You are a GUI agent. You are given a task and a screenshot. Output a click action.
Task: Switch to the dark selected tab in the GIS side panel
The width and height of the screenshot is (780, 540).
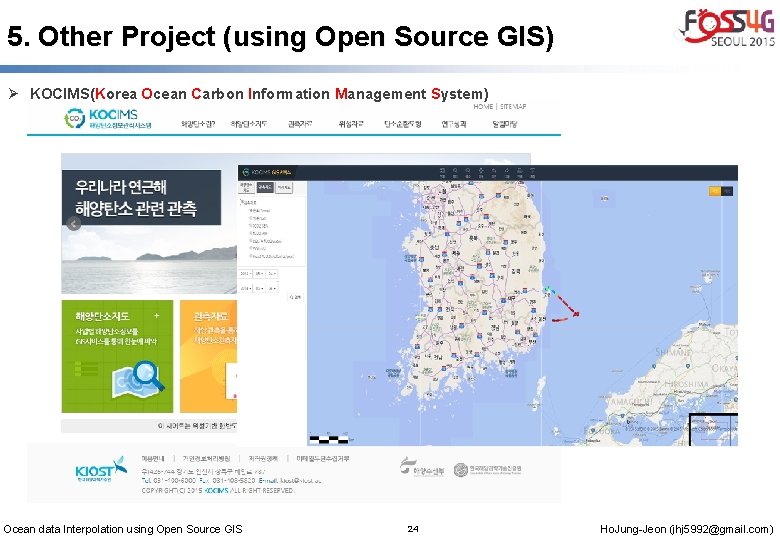click(265, 187)
